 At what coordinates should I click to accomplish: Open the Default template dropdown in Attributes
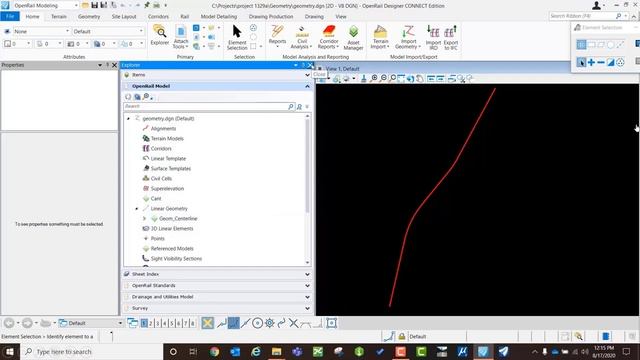coord(109,31)
